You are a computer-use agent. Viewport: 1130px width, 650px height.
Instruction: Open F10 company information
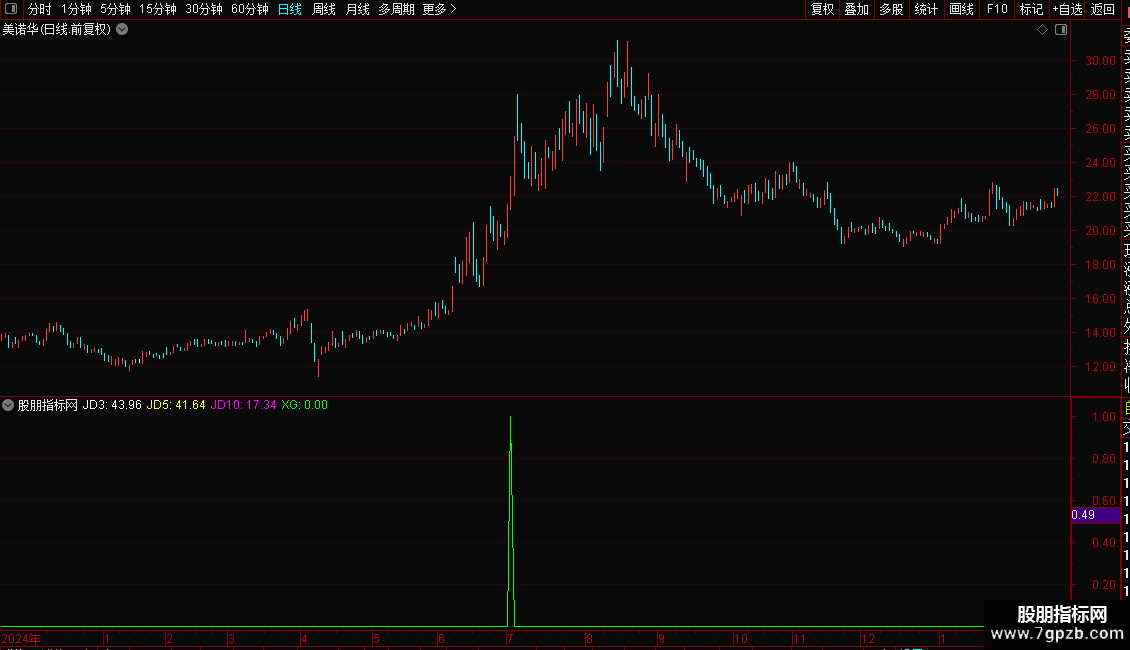pyautogui.click(x=997, y=9)
